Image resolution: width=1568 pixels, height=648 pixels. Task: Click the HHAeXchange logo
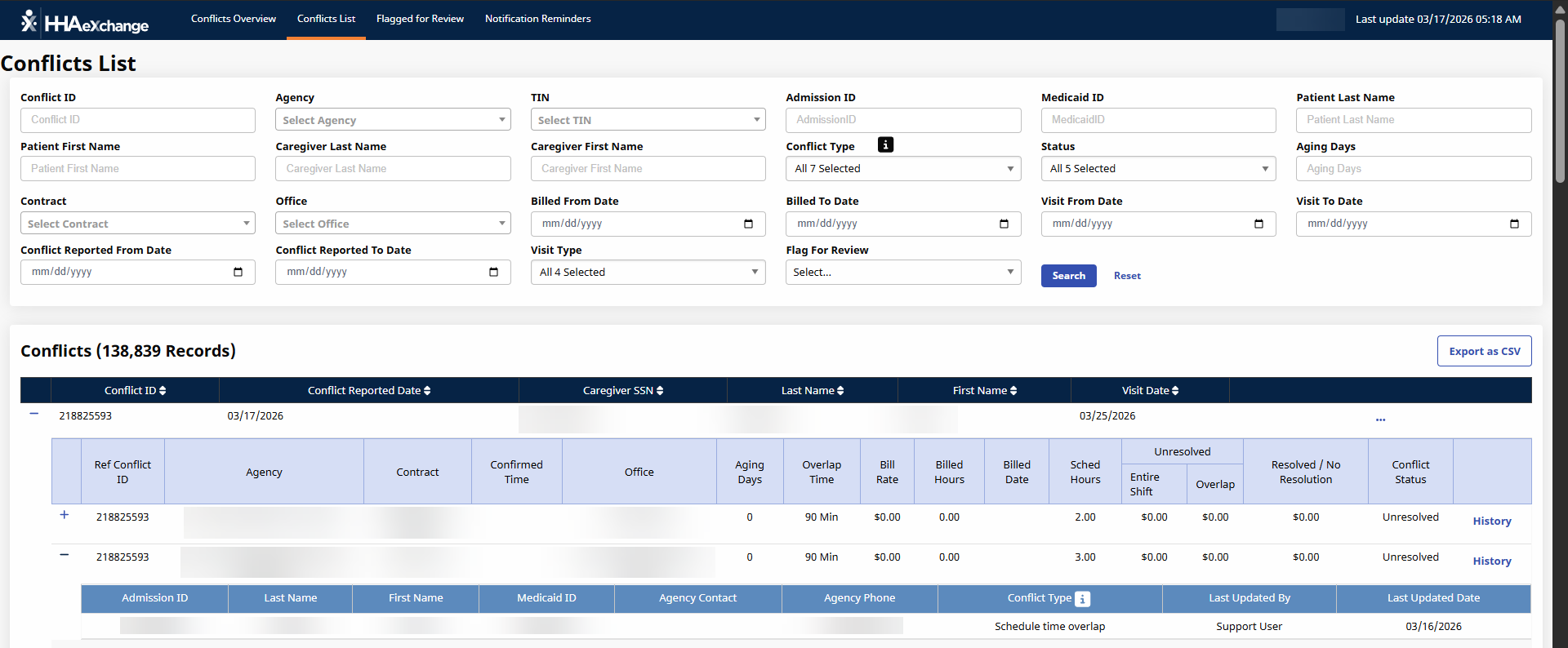tap(85, 22)
